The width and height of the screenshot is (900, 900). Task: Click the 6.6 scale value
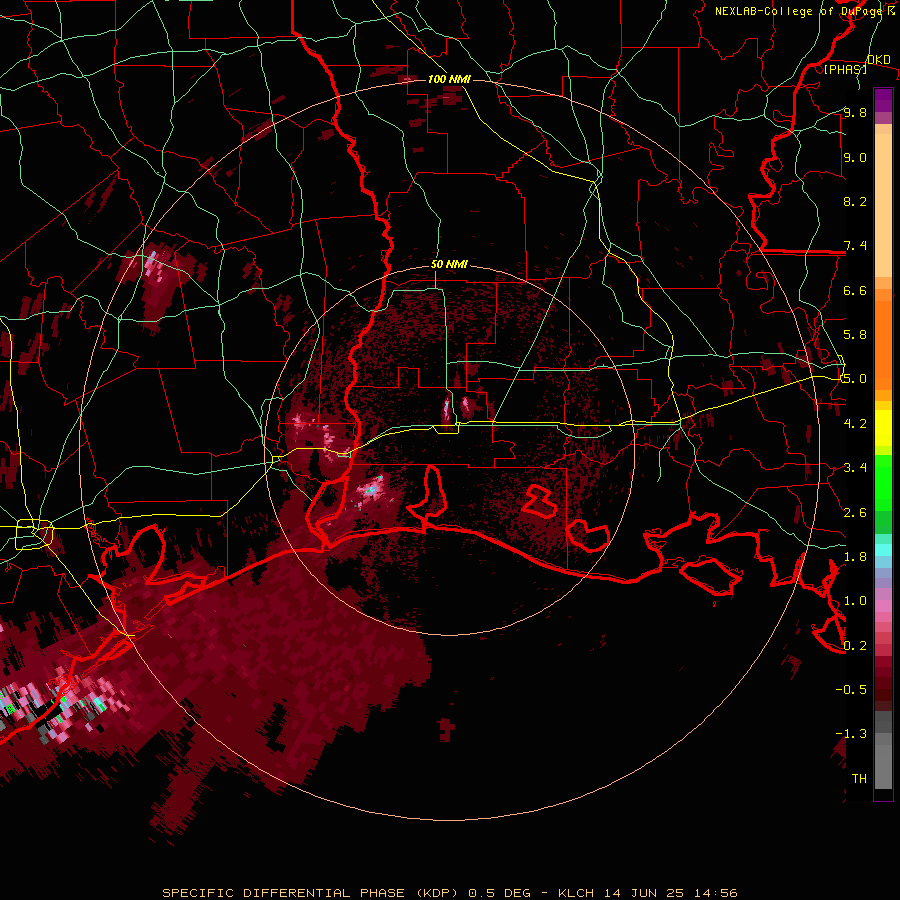pyautogui.click(x=855, y=290)
